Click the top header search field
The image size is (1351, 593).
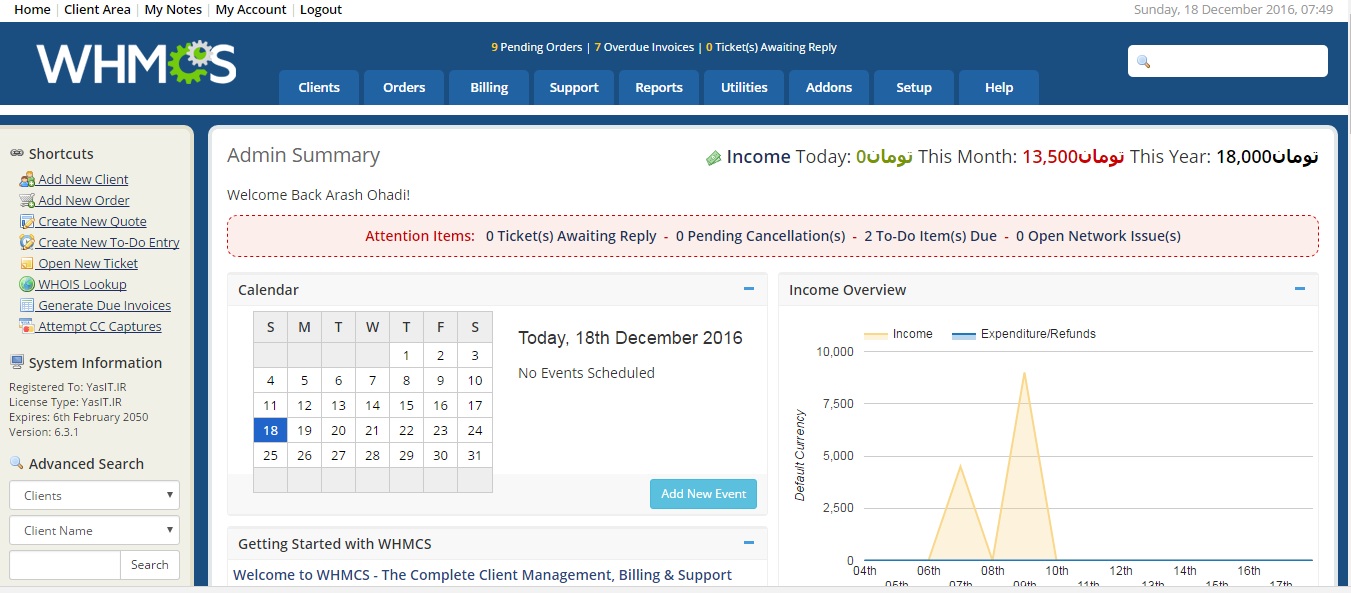point(1228,61)
